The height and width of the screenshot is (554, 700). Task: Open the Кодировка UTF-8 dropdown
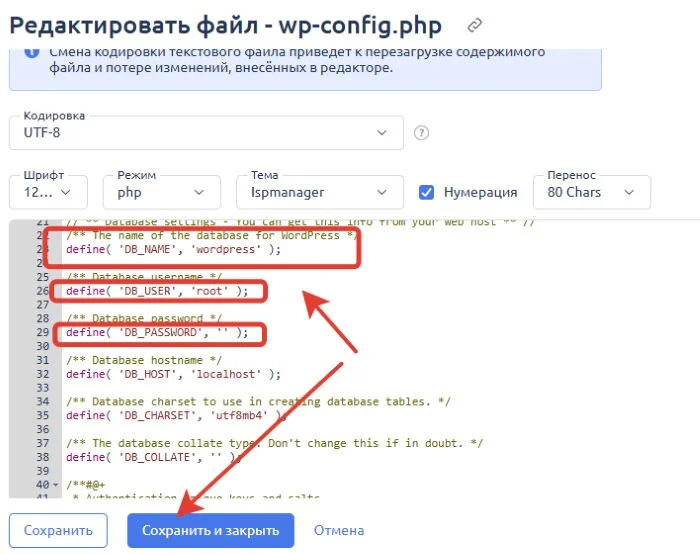pos(206,133)
